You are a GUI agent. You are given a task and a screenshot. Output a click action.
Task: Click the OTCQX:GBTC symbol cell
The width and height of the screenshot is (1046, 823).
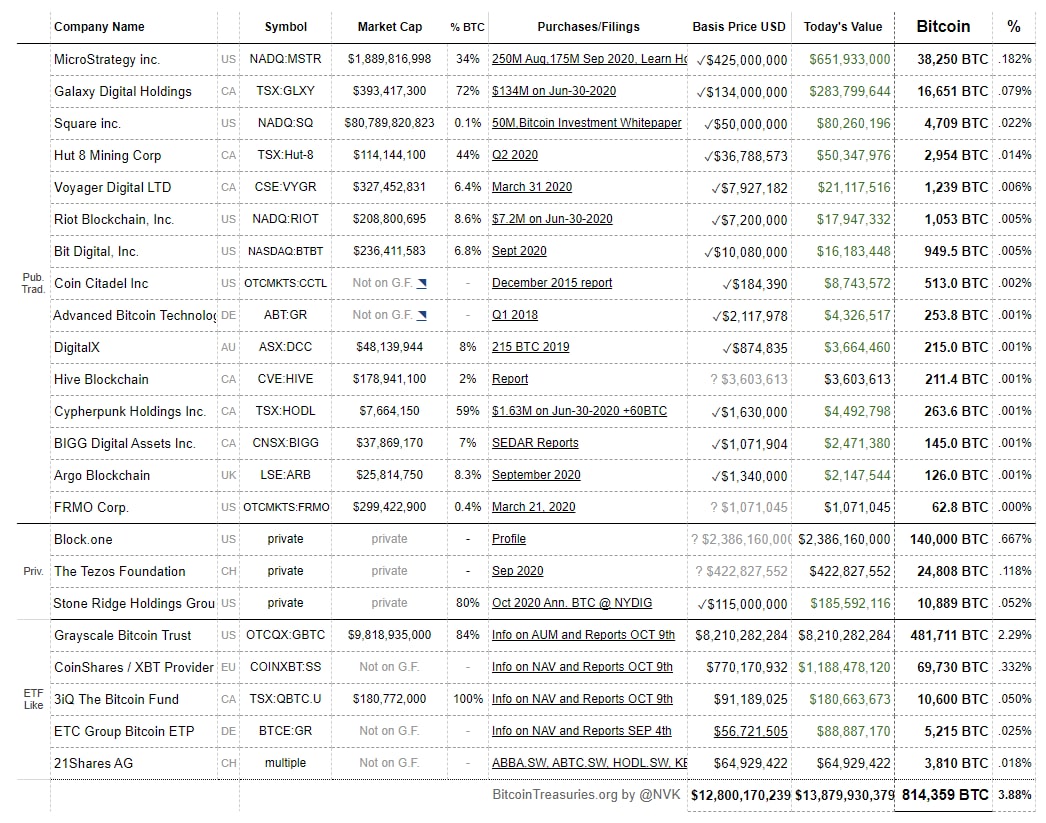[286, 635]
